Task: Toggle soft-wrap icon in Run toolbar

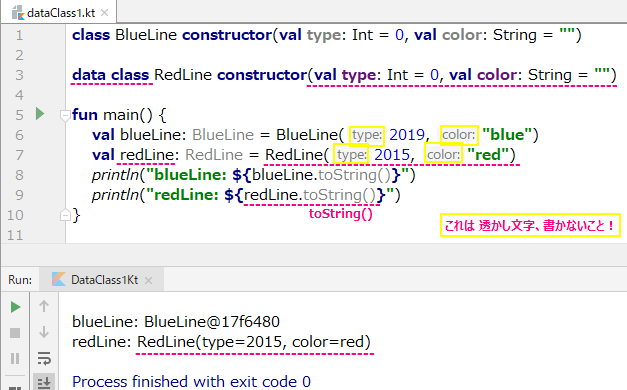Action: coord(44,358)
